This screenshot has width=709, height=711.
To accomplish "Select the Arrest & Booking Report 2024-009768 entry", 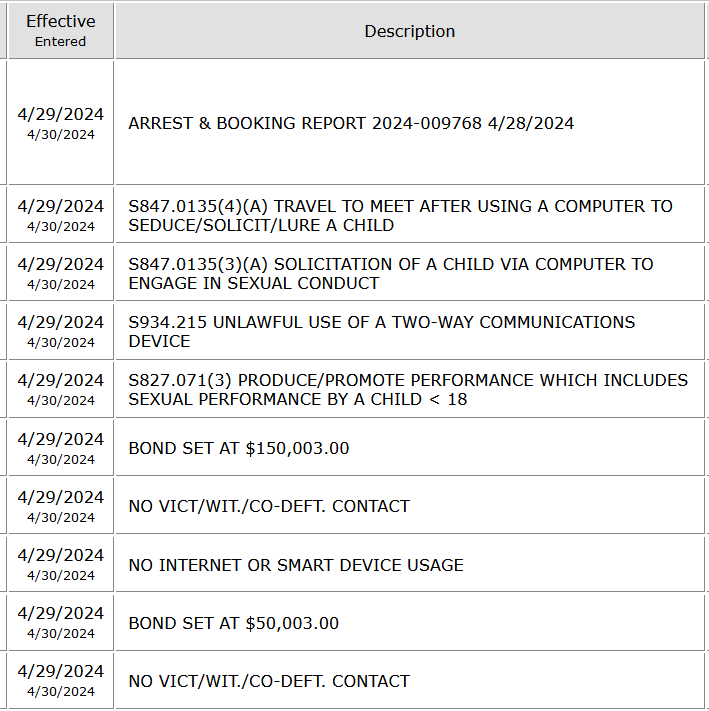I will coord(351,124).
